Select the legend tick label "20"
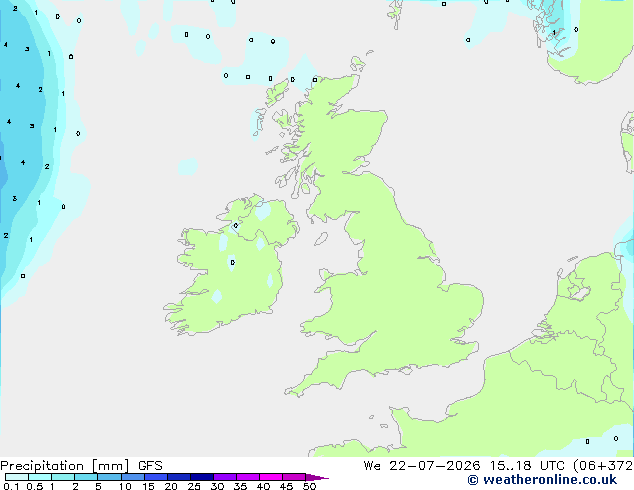Screen dimensions: 634x490 click(x=171, y=486)
